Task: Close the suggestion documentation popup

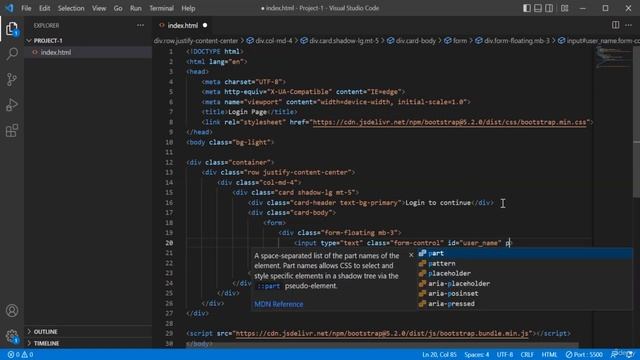Action: click(411, 255)
